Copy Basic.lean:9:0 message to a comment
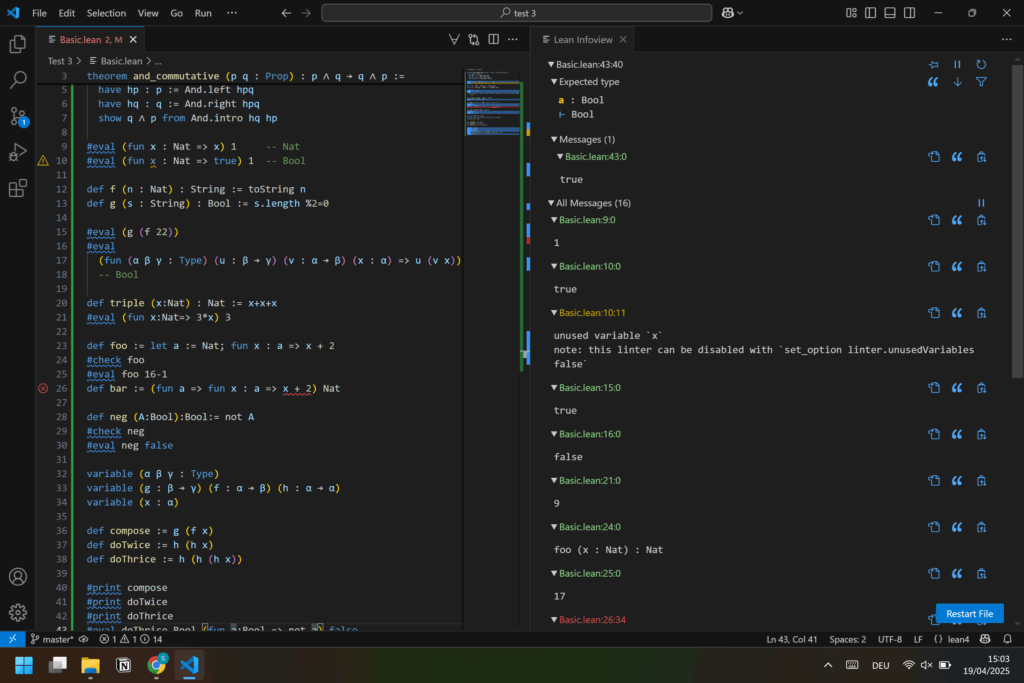Screen dimensions: 1024x683 click(957, 220)
